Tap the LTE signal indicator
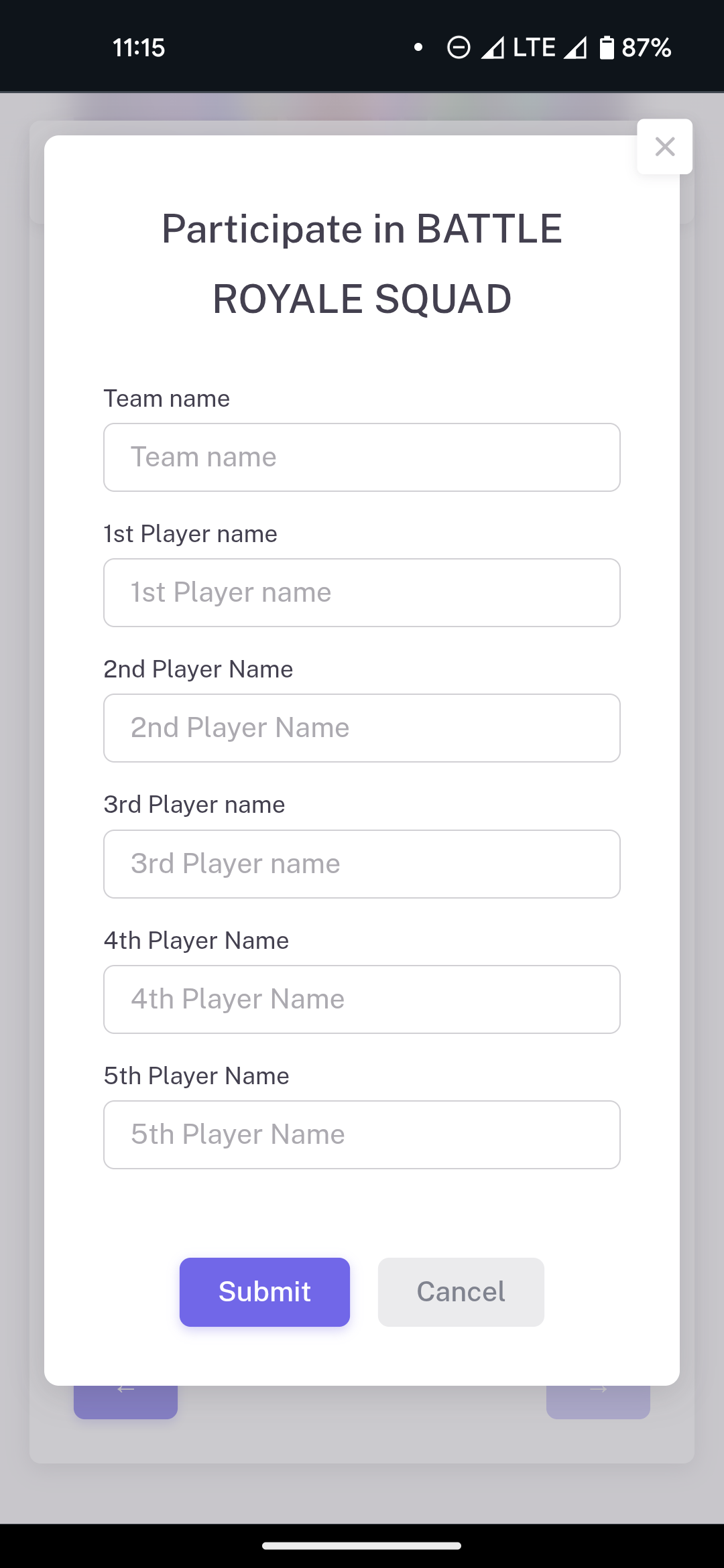Viewport: 724px width, 1568px height. tap(534, 48)
